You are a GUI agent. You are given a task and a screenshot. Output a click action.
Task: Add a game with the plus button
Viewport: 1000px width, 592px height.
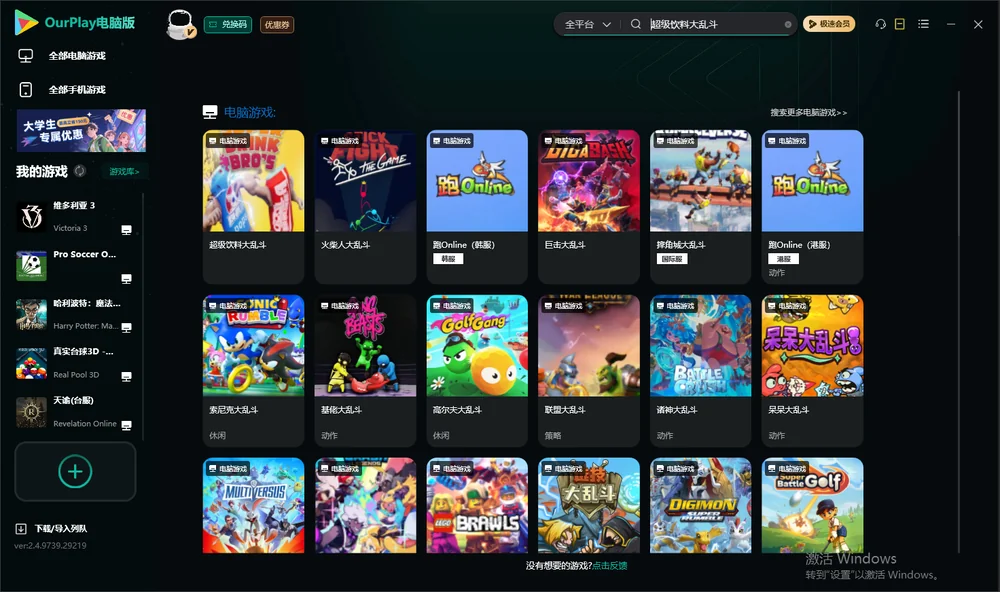[75, 472]
